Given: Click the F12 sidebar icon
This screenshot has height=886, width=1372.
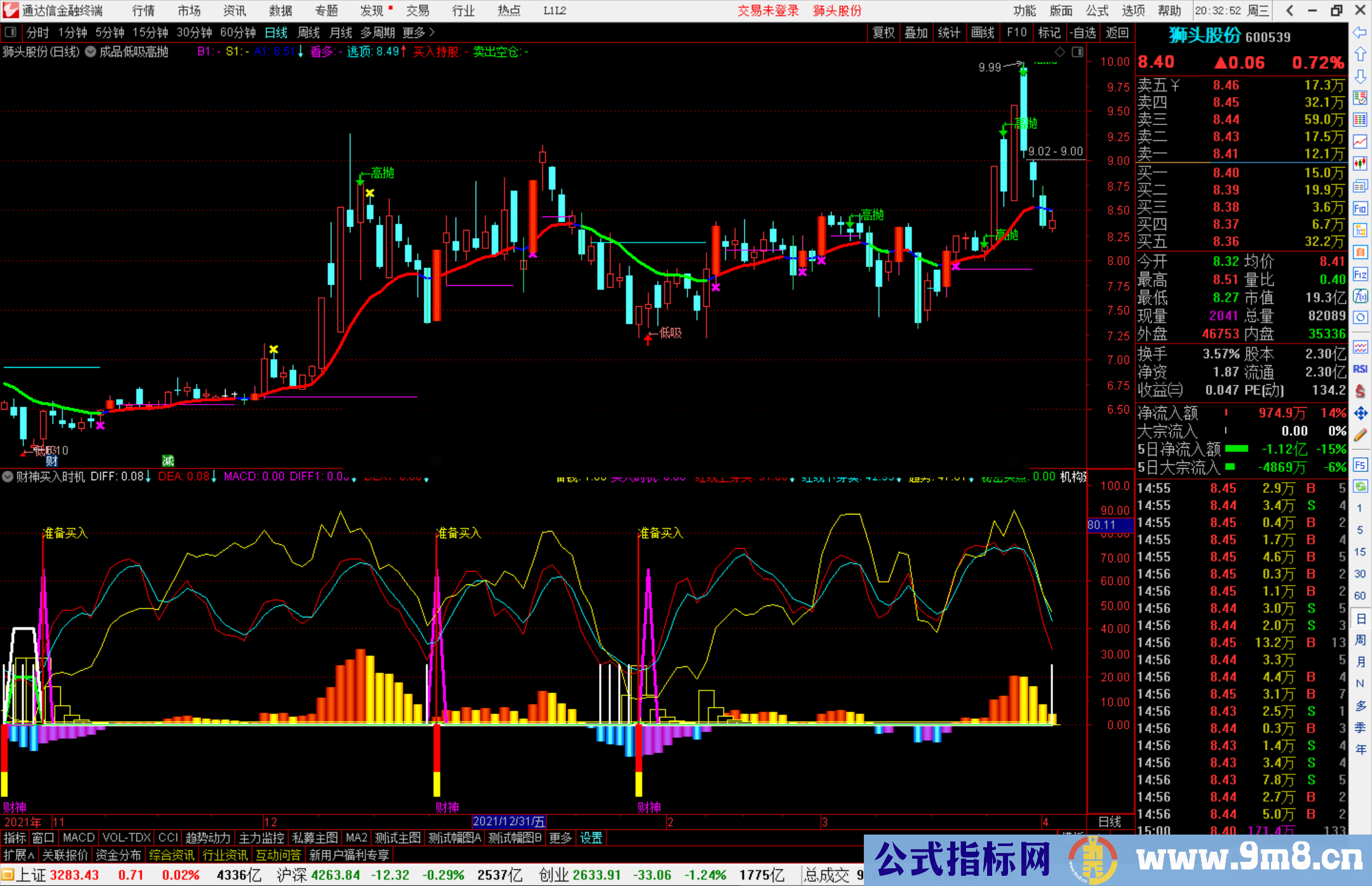Looking at the screenshot, I should (x=1360, y=274).
